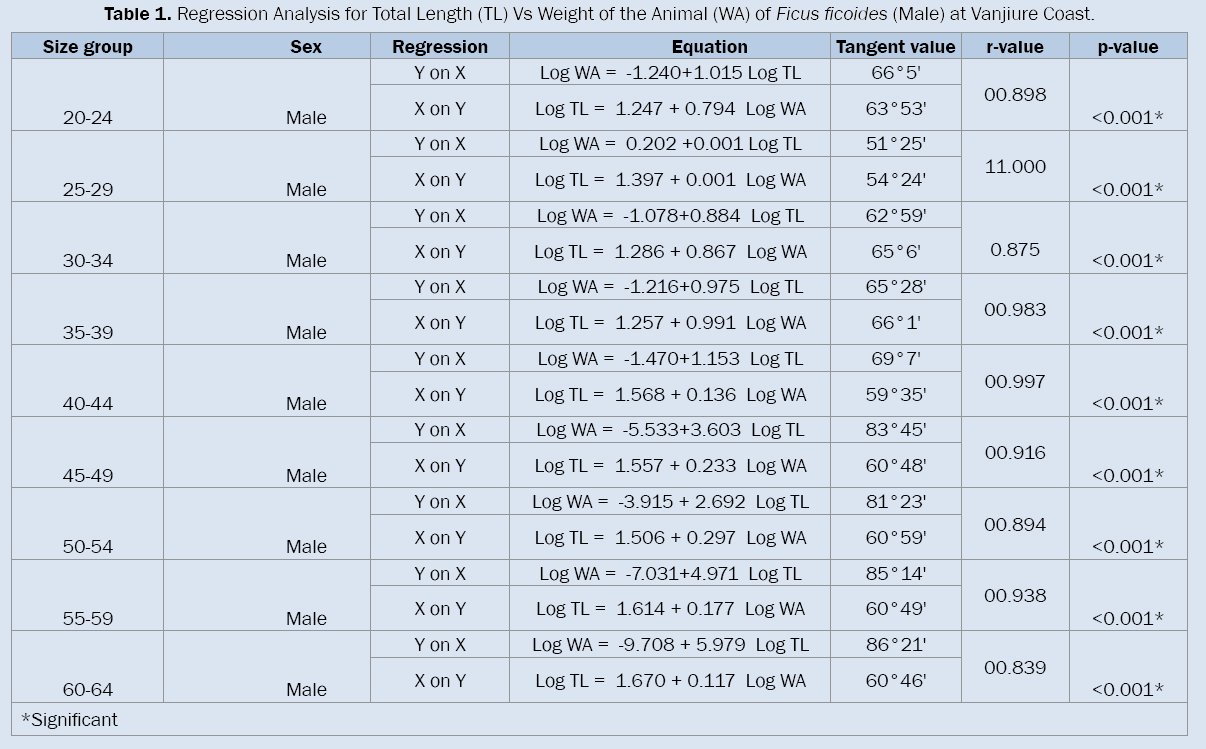This screenshot has width=1206, height=749.
Task: Select equation Log TL = 1.670 + 0.117 Log WA
Action: click(669, 681)
